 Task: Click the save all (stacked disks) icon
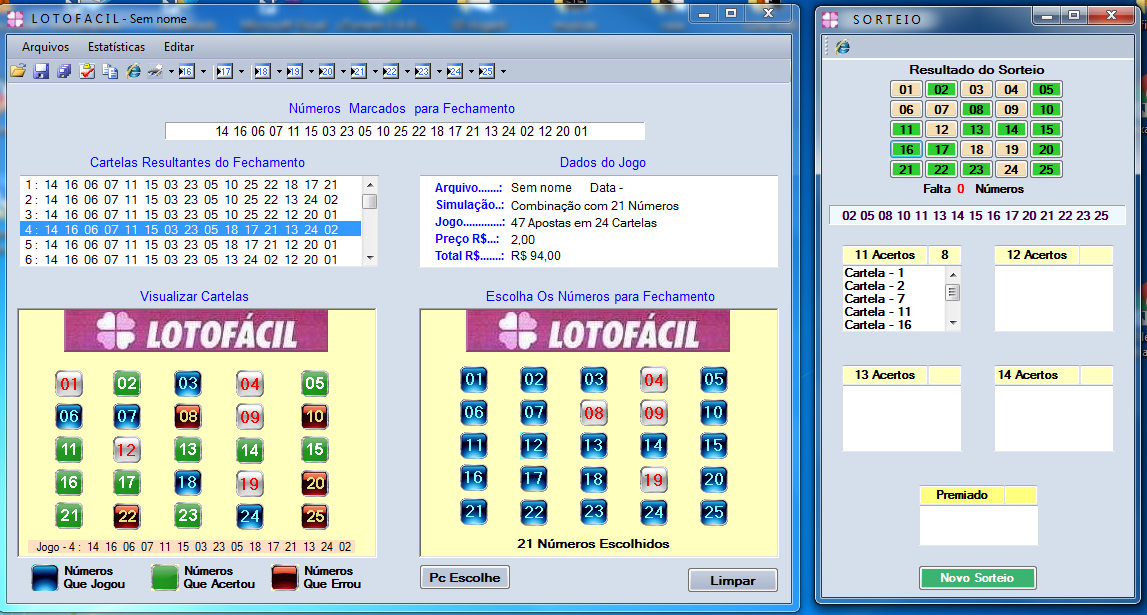tap(64, 71)
